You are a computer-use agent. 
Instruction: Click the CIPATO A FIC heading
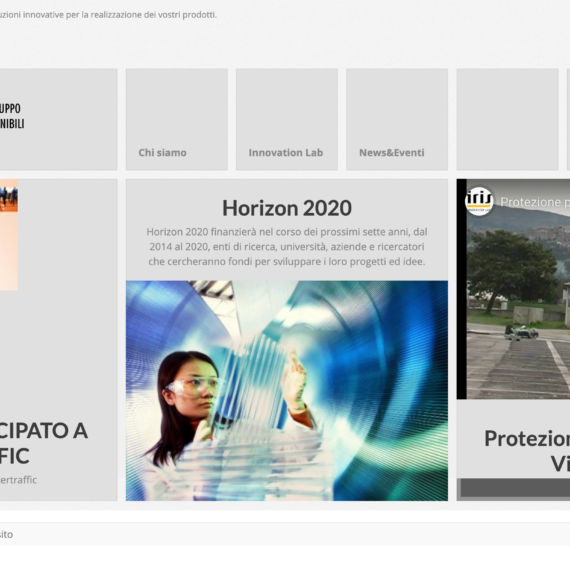click(x=44, y=443)
